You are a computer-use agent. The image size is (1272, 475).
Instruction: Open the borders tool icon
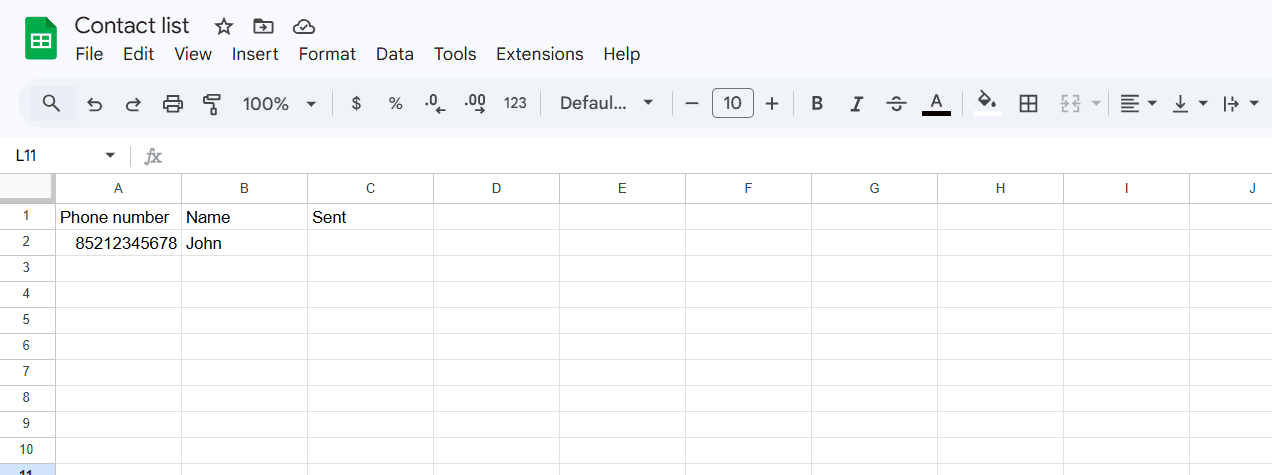click(1028, 103)
